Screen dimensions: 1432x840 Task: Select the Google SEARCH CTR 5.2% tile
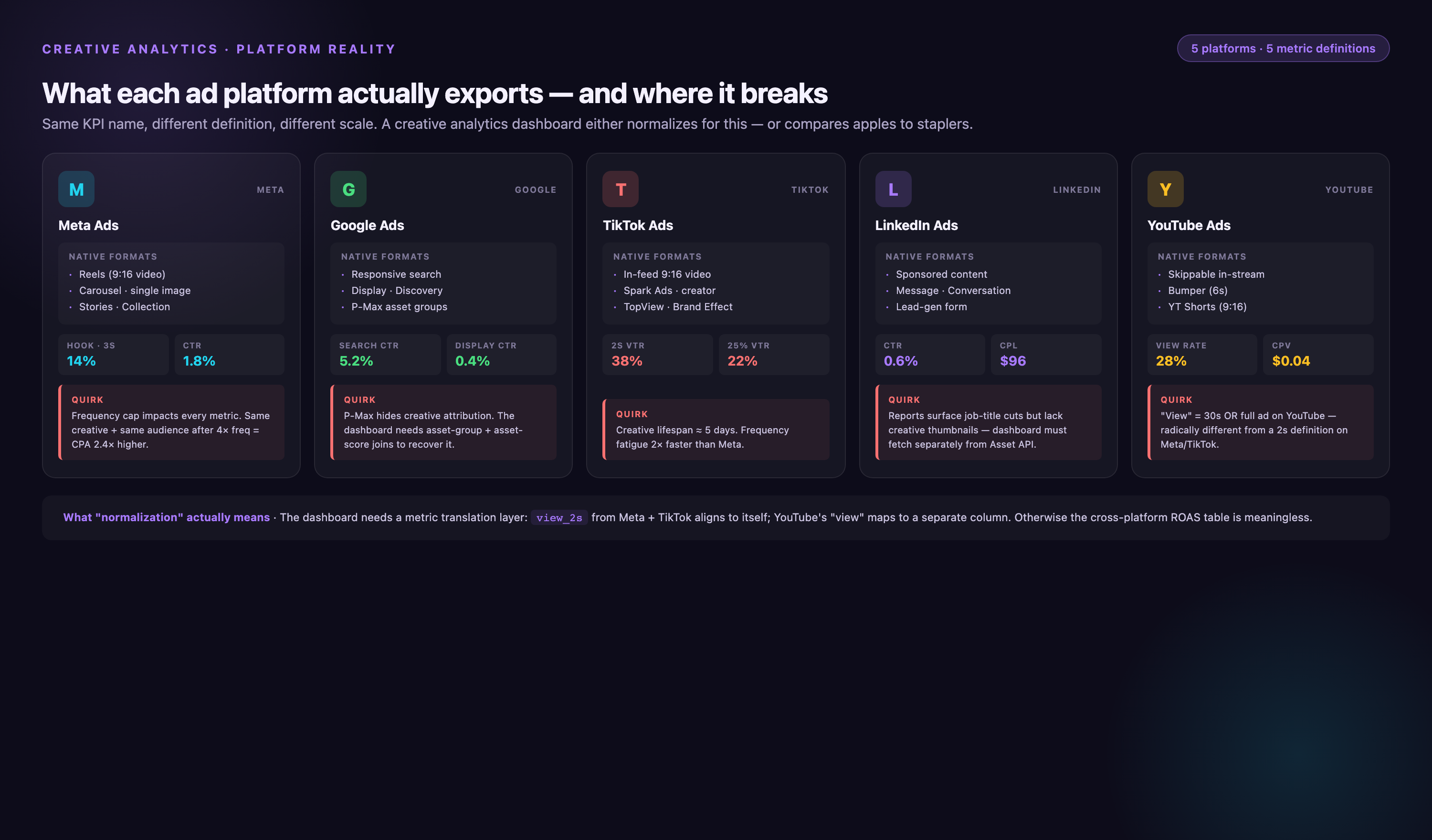(x=385, y=354)
